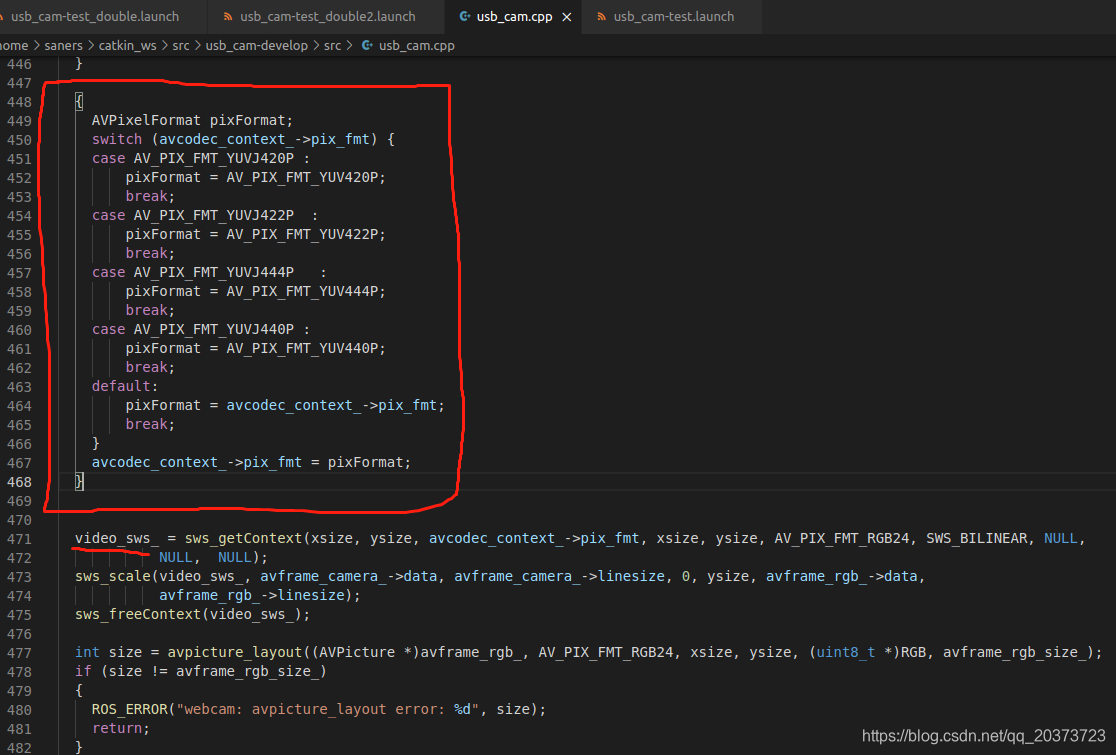Click the sws_scale function call
1116x755 pixels.
[x=112, y=576]
